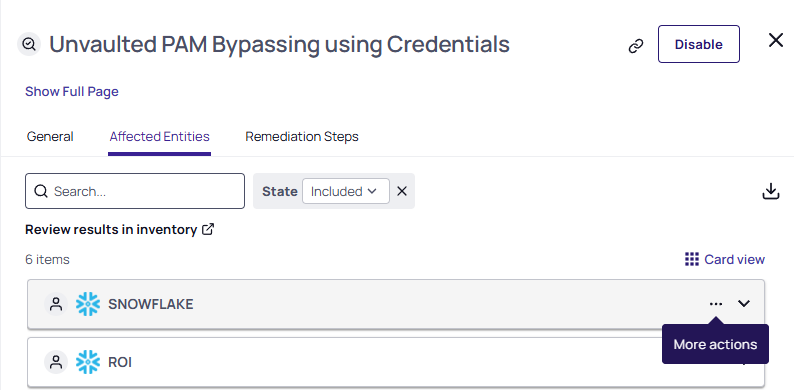Expand the SNOWFLAKE entity row
The image size is (794, 390).
743,303
